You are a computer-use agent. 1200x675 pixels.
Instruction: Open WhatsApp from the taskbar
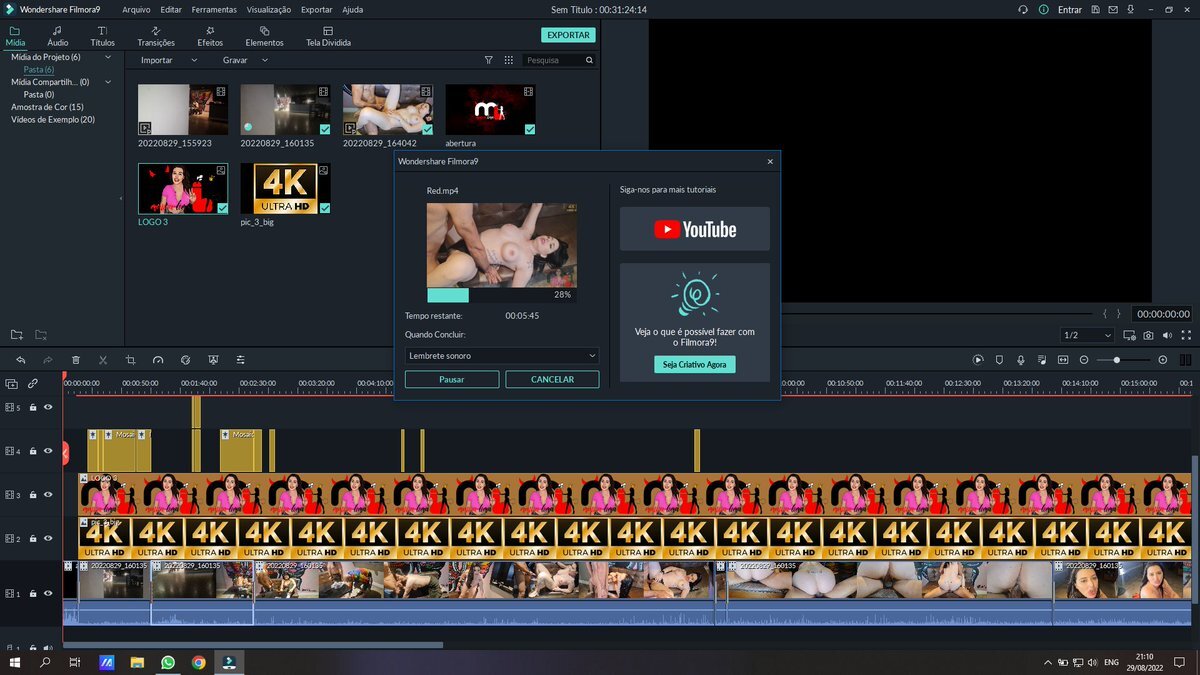pos(167,662)
